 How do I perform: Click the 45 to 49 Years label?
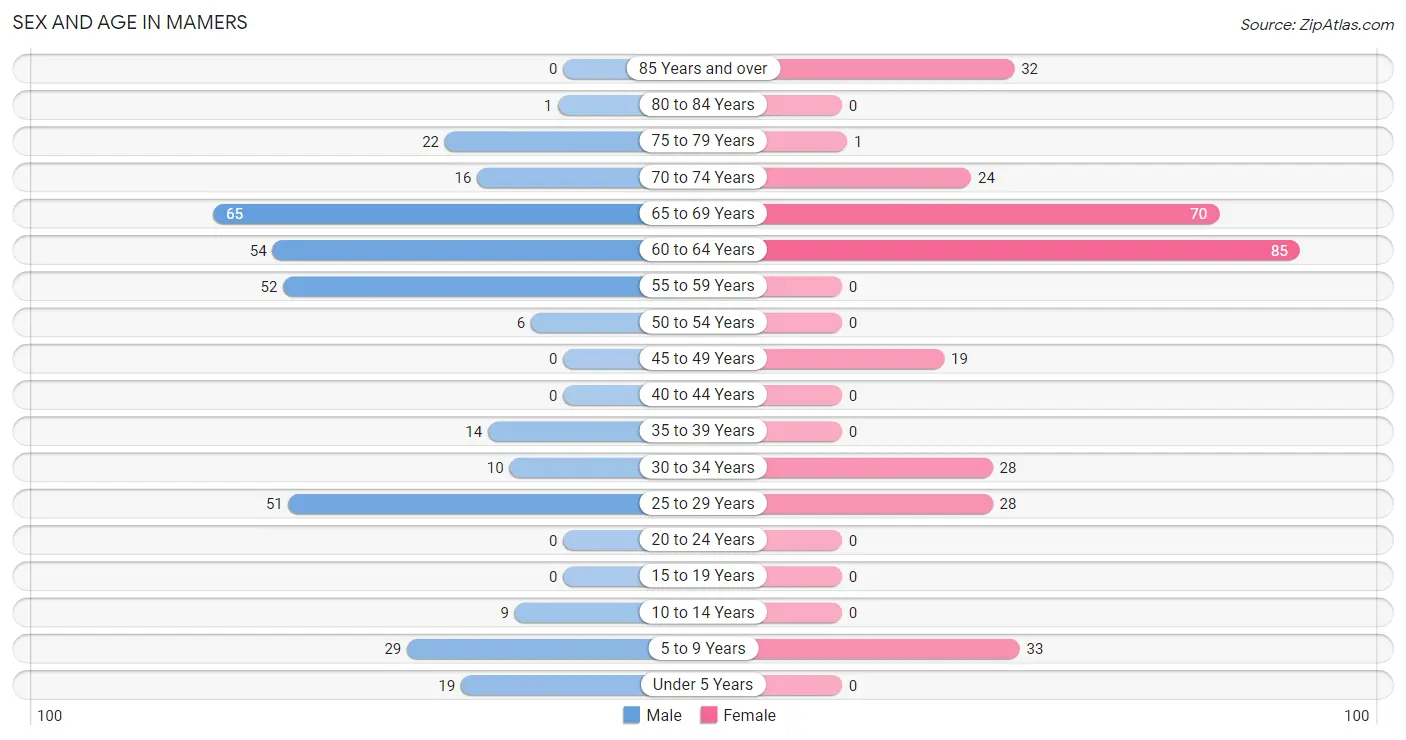click(703, 358)
